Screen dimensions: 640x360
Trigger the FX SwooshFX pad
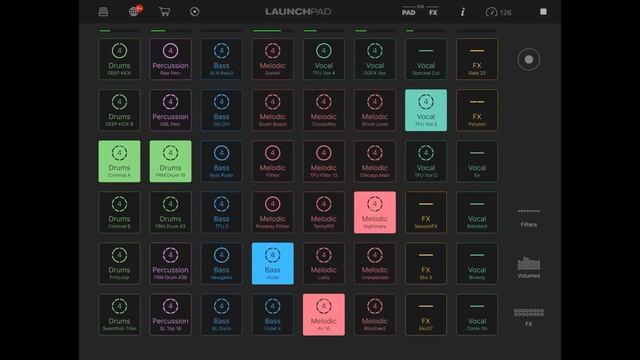(426, 212)
